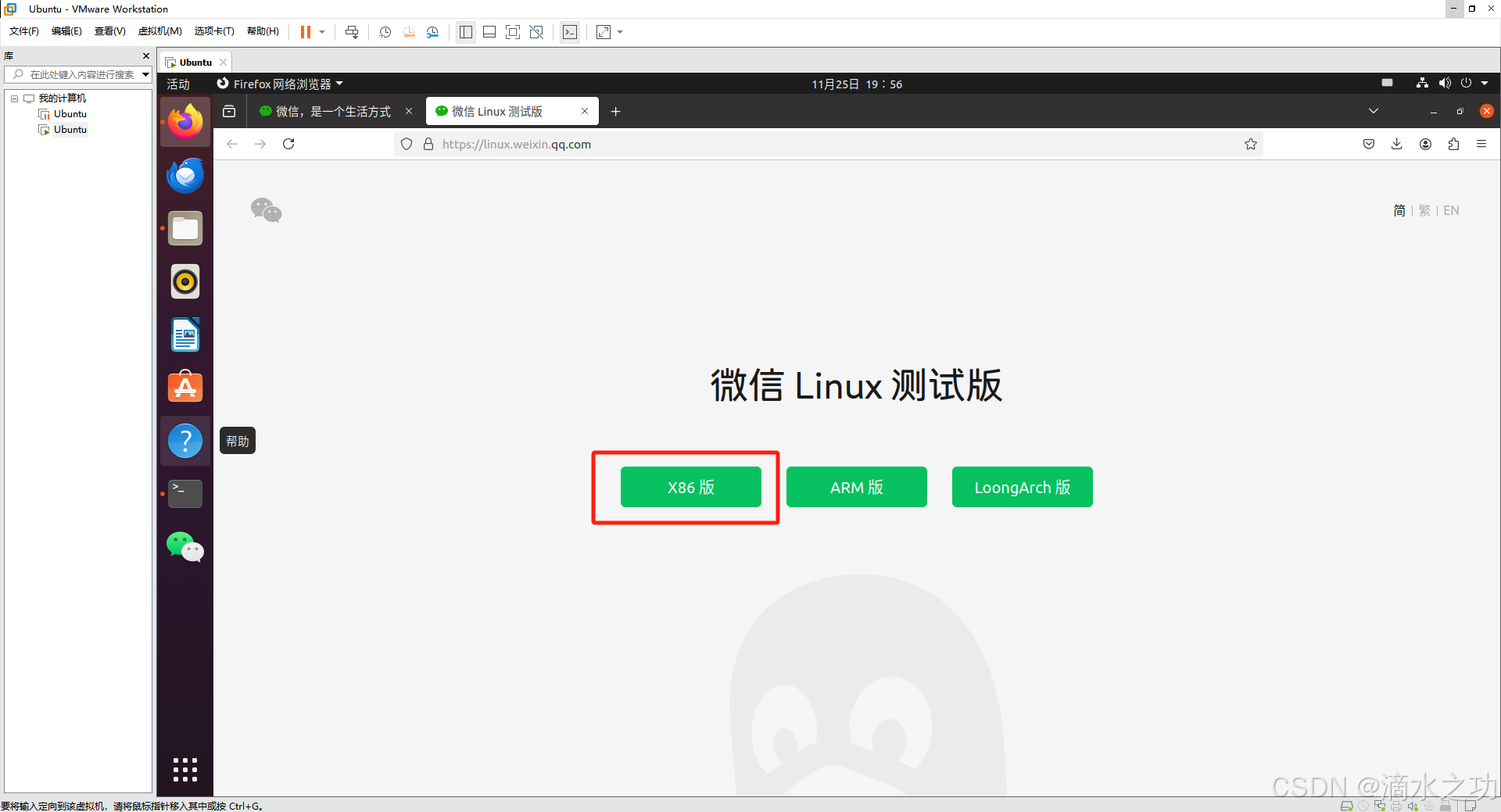Toggle VMware Unity mode icon
Image resolution: width=1501 pixels, height=812 pixels.
click(536, 32)
